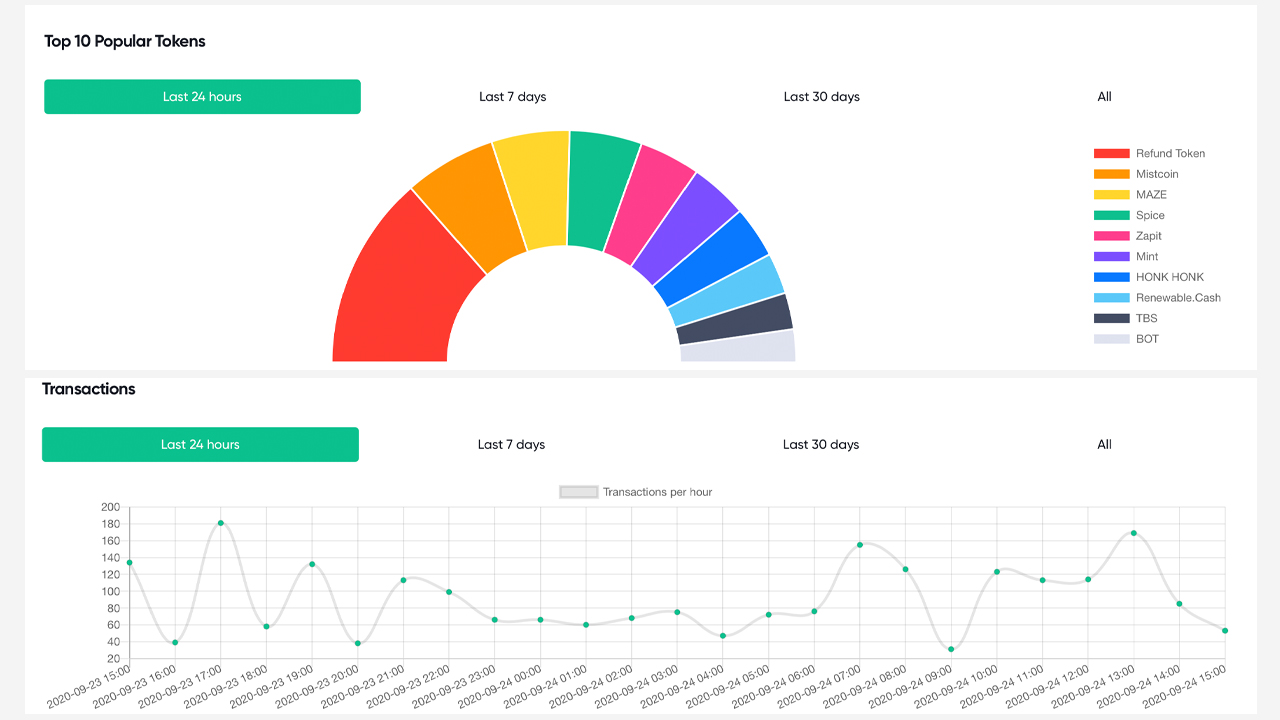Toggle the Mistcoin legend label
The height and width of the screenshot is (720, 1280).
pos(1157,174)
